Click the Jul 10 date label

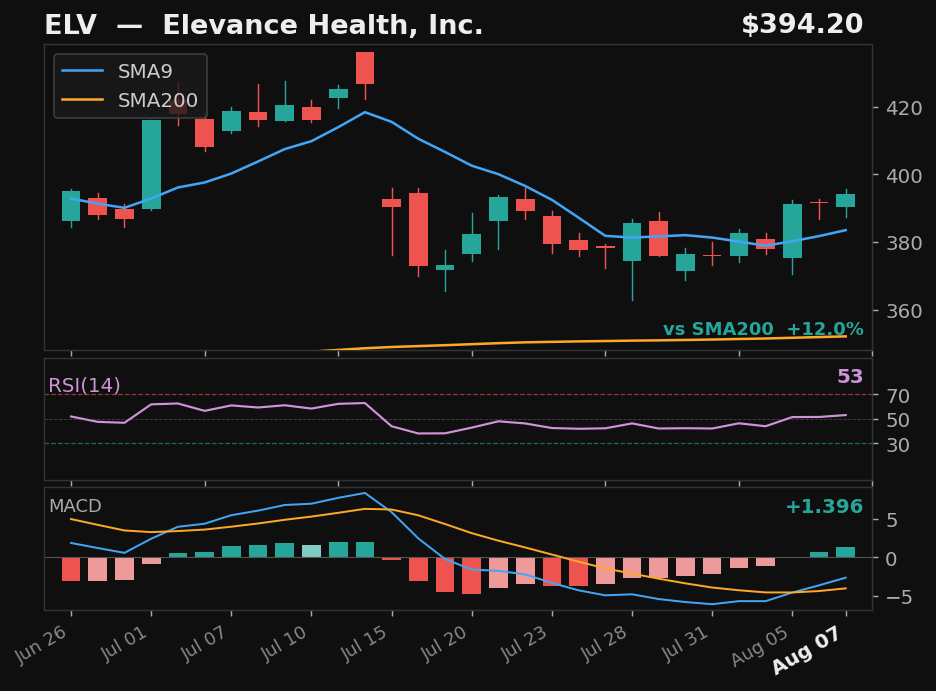[x=283, y=643]
